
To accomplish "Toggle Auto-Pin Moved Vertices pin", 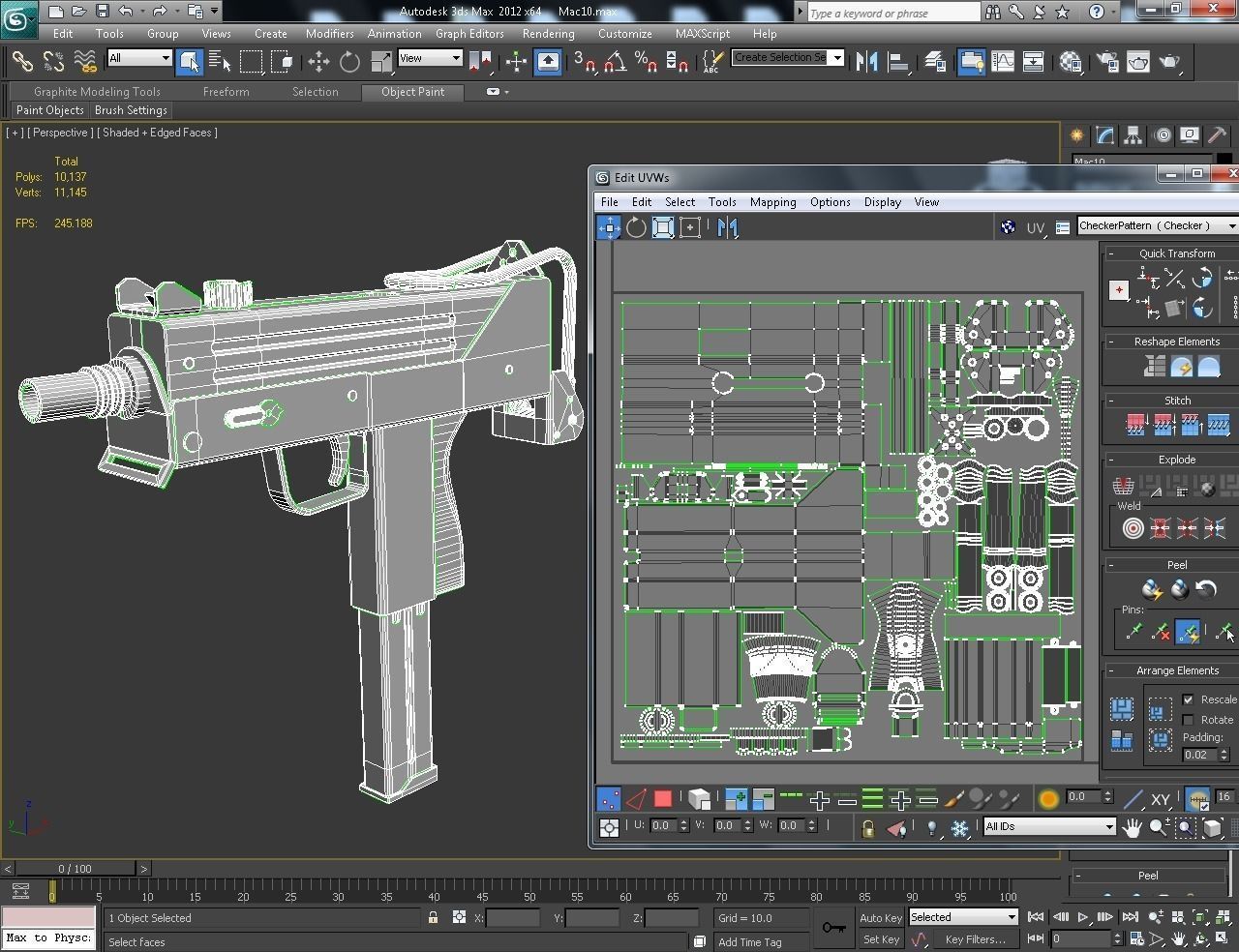I will (x=1188, y=633).
